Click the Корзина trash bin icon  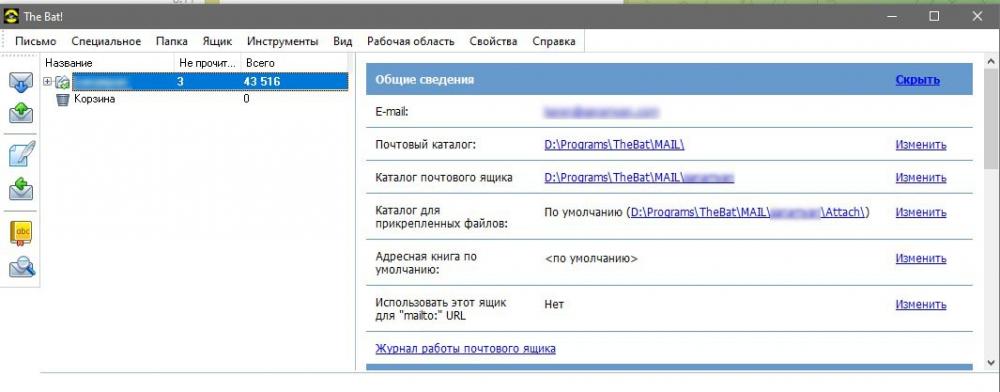click(62, 99)
